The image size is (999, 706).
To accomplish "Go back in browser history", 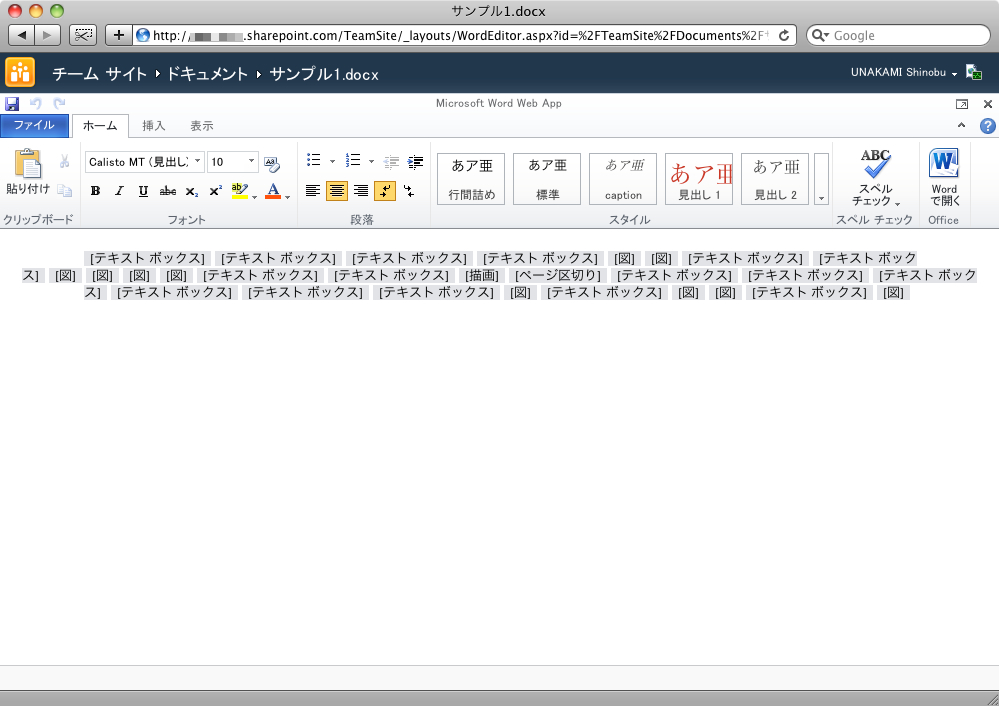I will tap(22, 35).
